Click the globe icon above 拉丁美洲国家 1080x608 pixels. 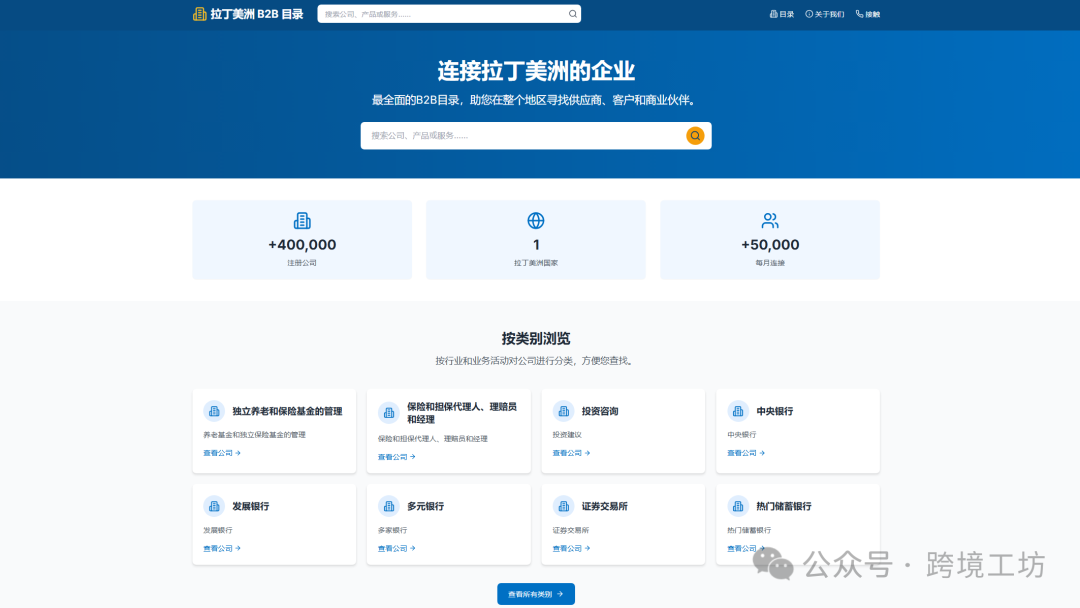536,219
